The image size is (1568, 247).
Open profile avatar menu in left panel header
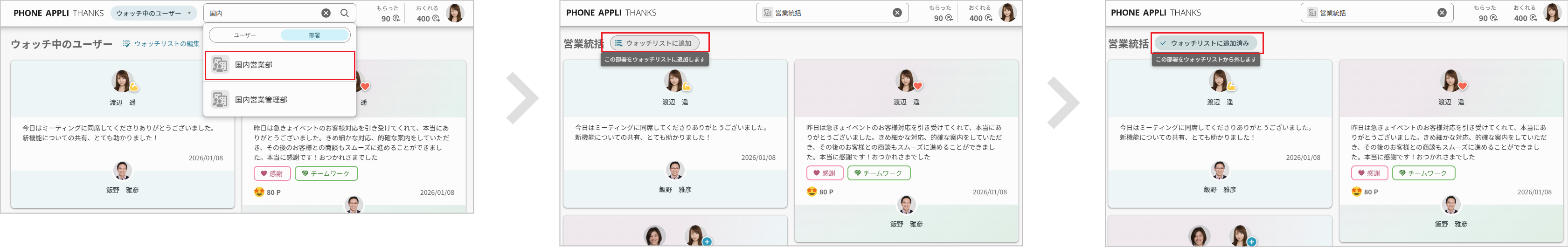click(455, 13)
